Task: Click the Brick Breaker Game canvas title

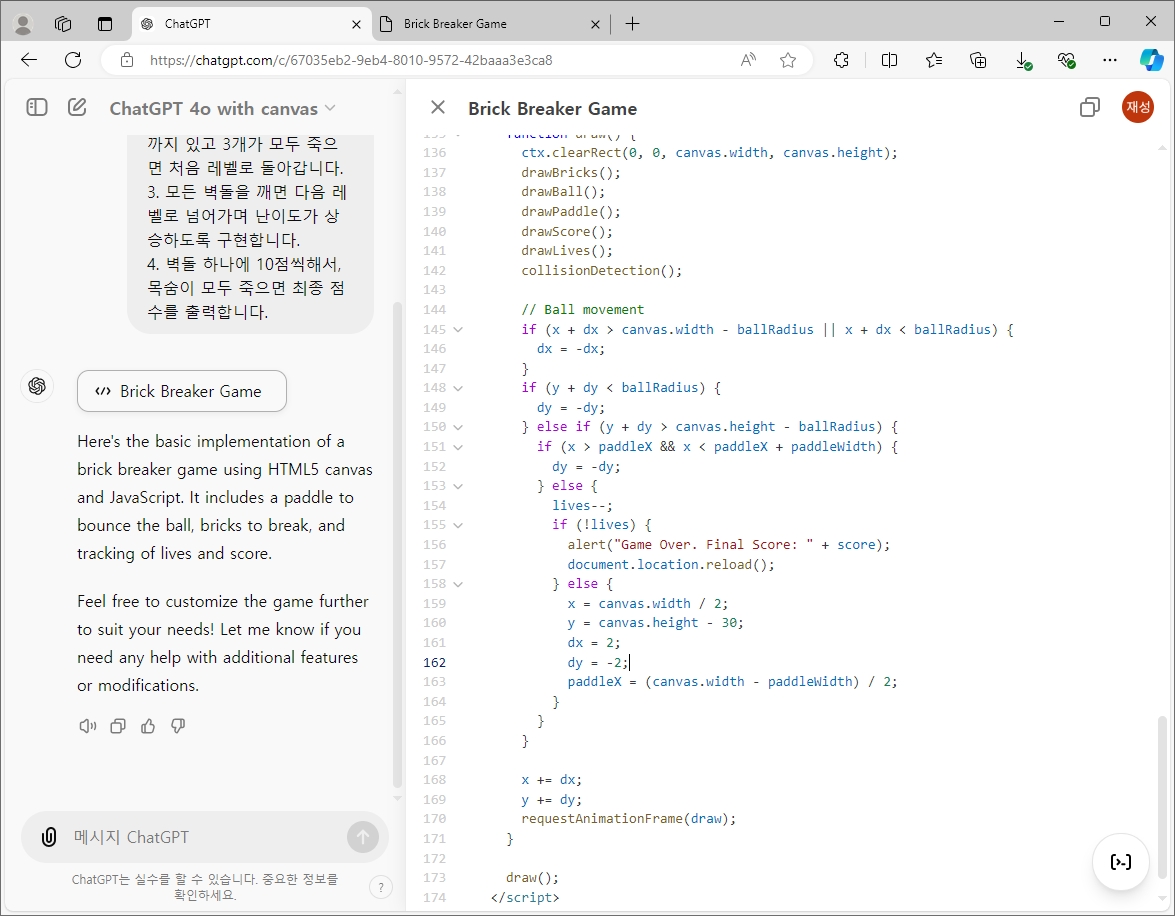Action: [552, 109]
